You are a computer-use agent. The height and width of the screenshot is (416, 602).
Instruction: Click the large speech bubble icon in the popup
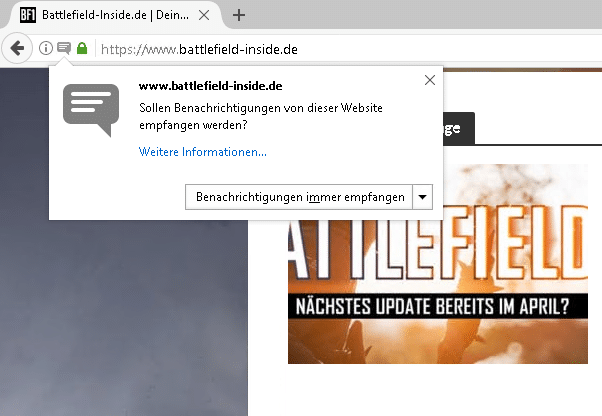pos(91,109)
